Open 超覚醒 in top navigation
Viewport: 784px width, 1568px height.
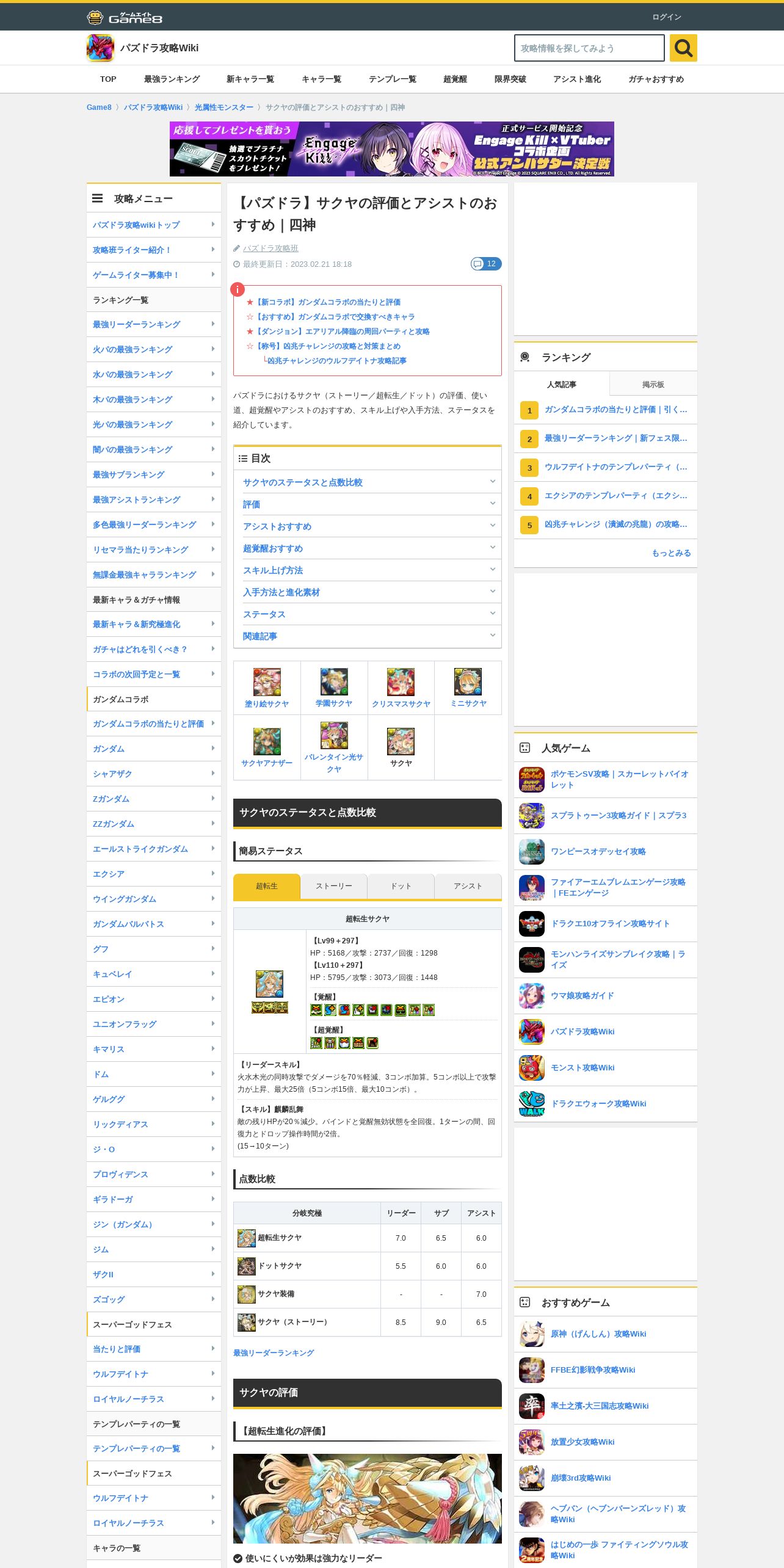pyautogui.click(x=456, y=79)
